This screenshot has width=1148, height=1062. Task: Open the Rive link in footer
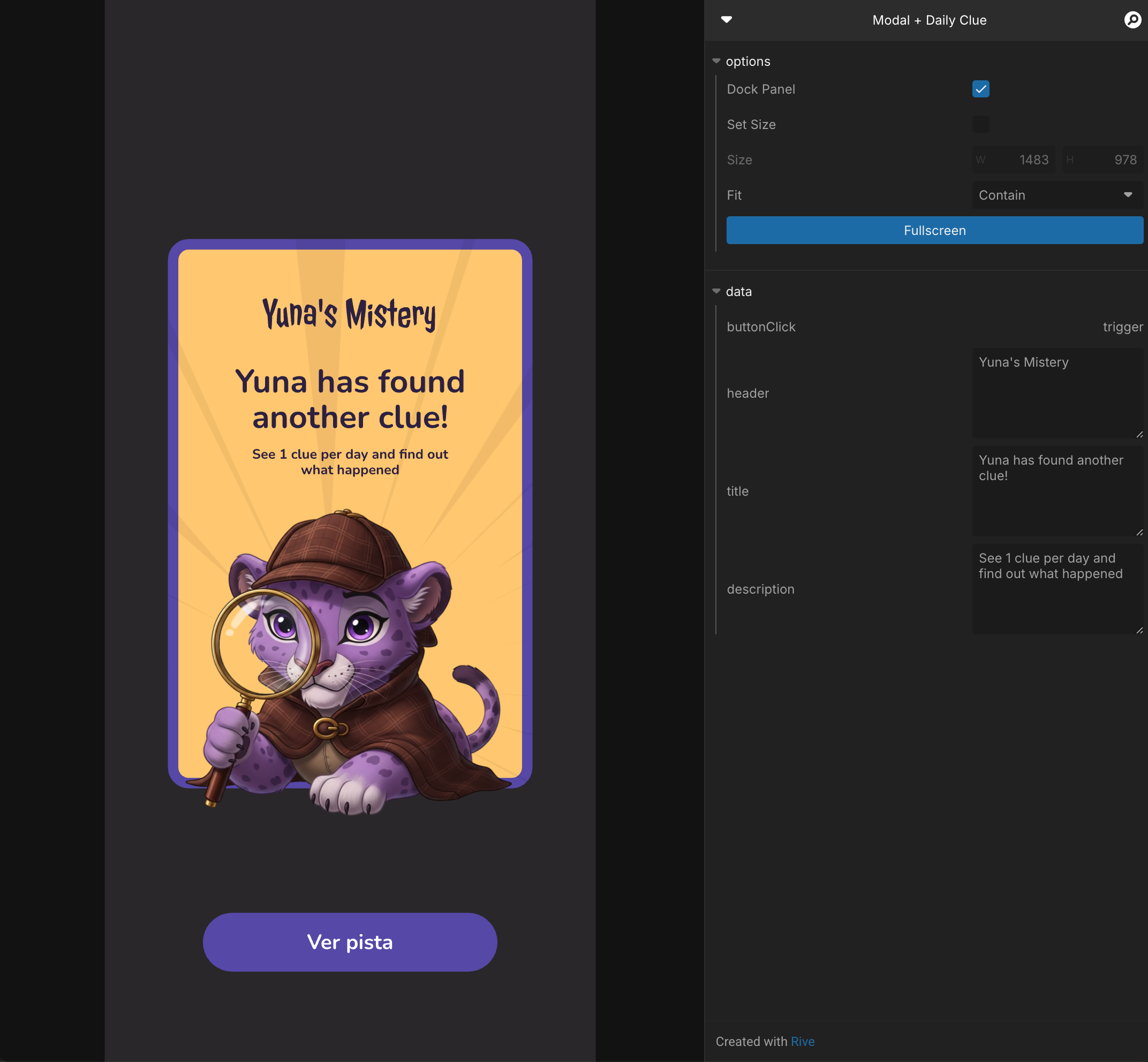pyautogui.click(x=803, y=1041)
